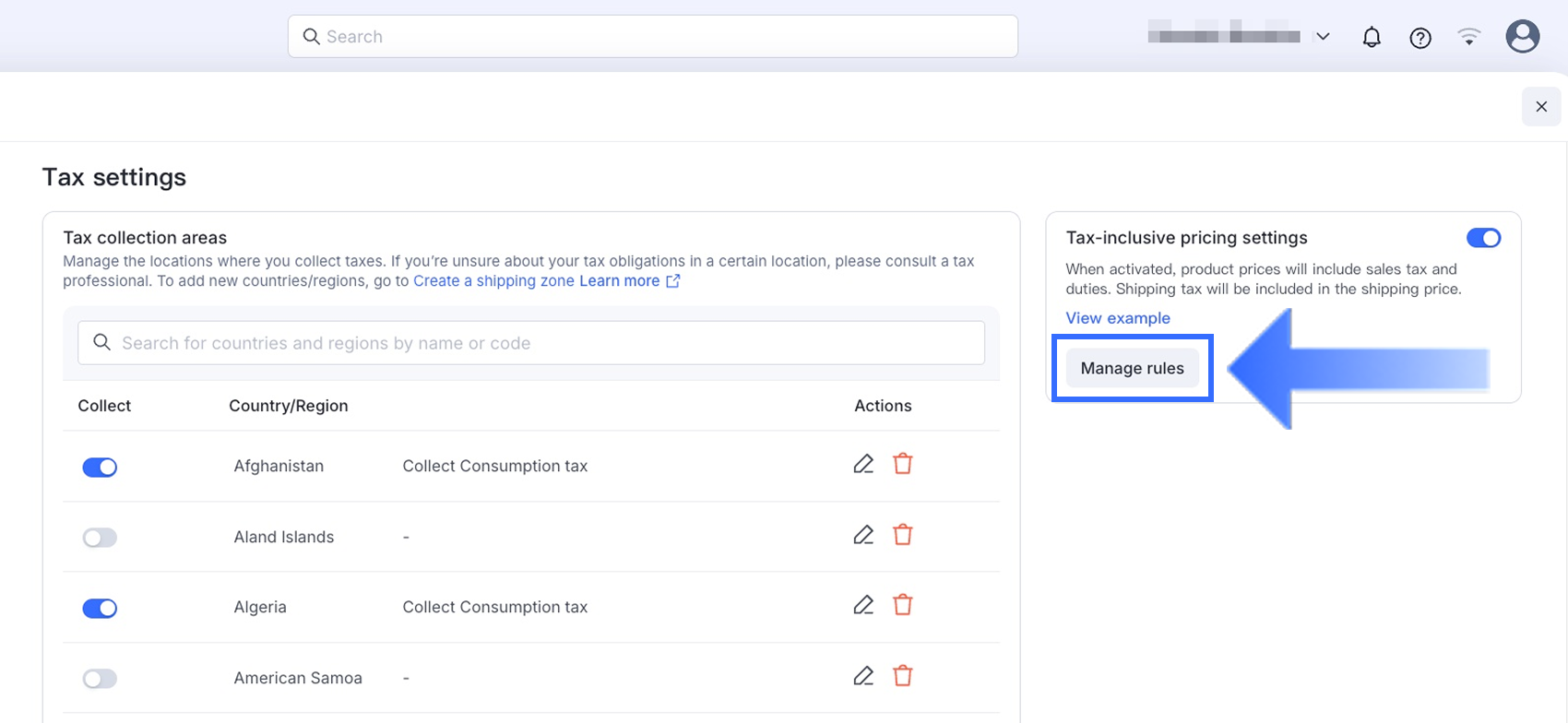Viewport: 1568px width, 723px height.
Task: Click the wifi status icon
Action: (x=1468, y=37)
